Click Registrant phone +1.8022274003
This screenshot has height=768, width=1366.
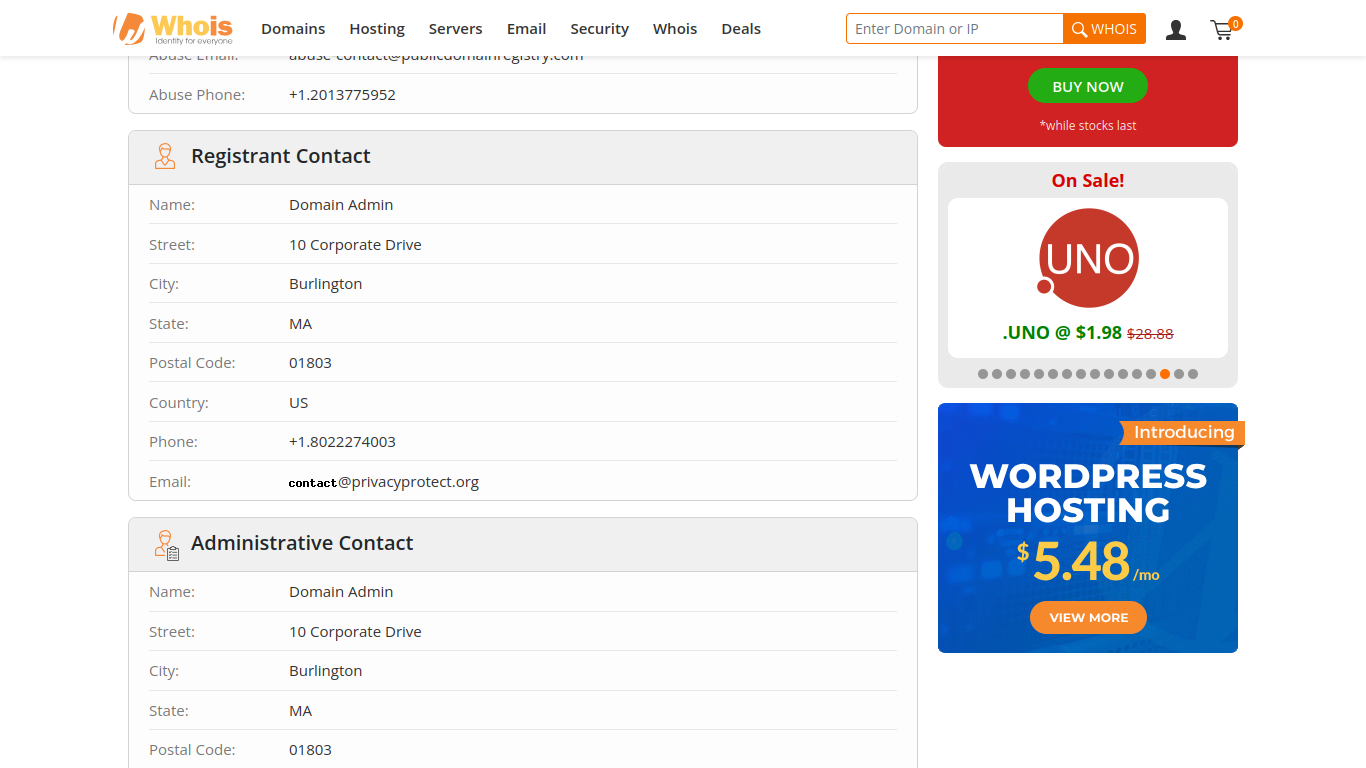[342, 442]
